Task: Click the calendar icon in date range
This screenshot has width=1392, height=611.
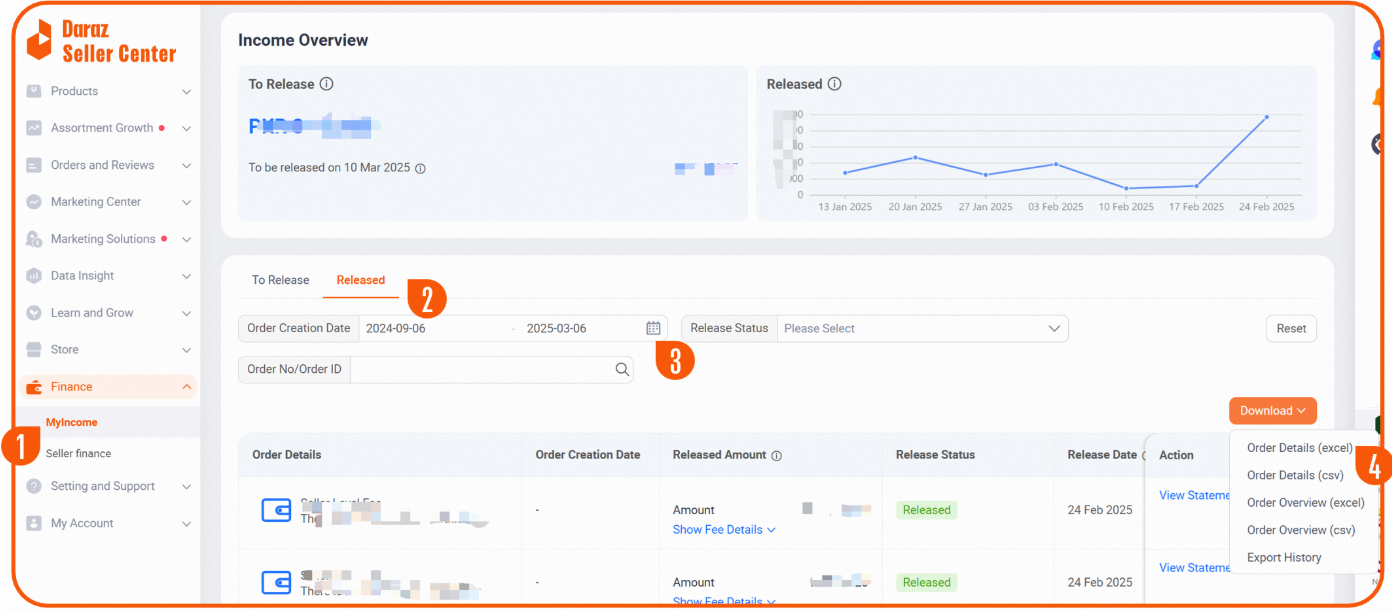Action: (653, 328)
